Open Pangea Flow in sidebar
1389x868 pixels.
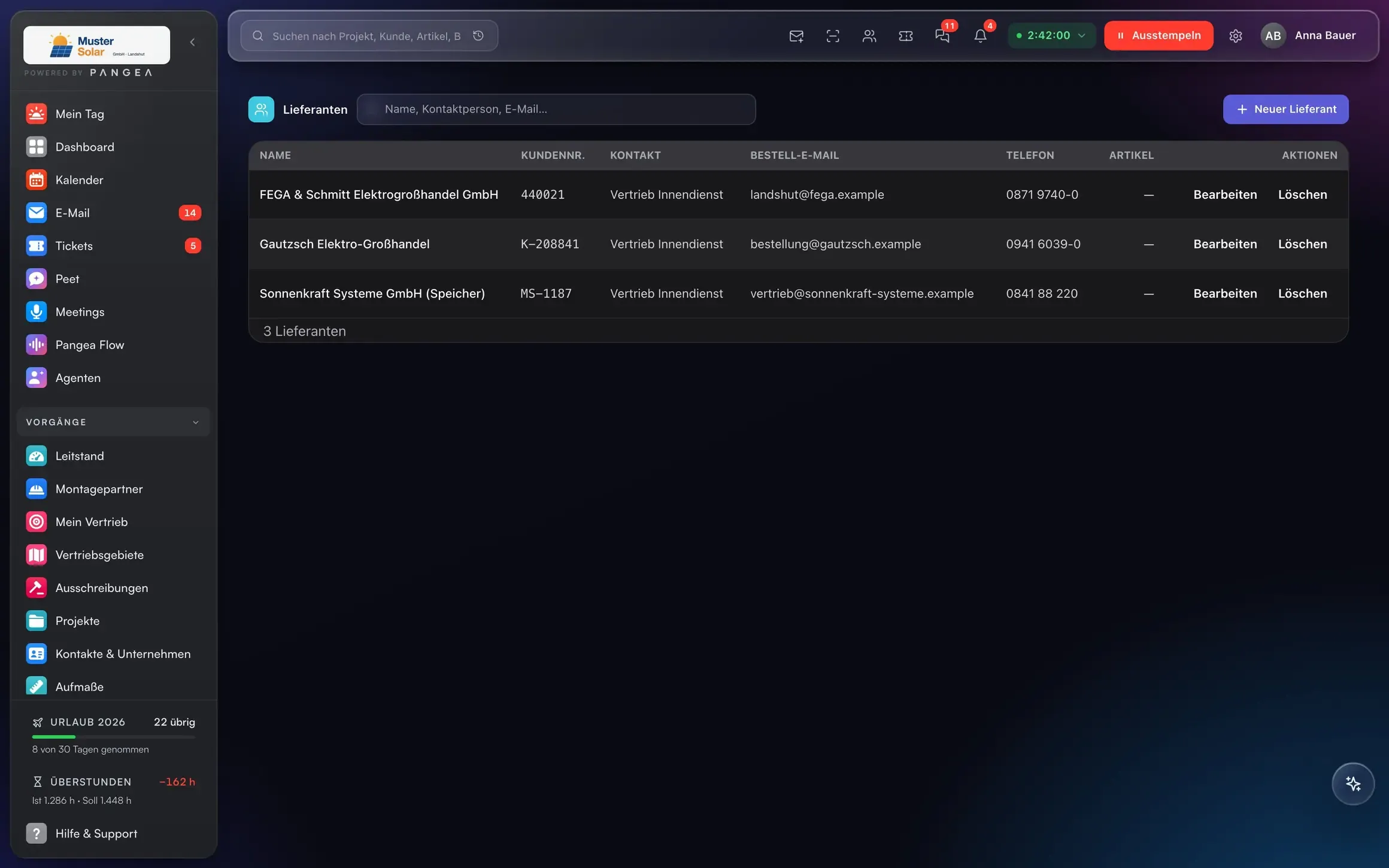[x=113, y=345]
